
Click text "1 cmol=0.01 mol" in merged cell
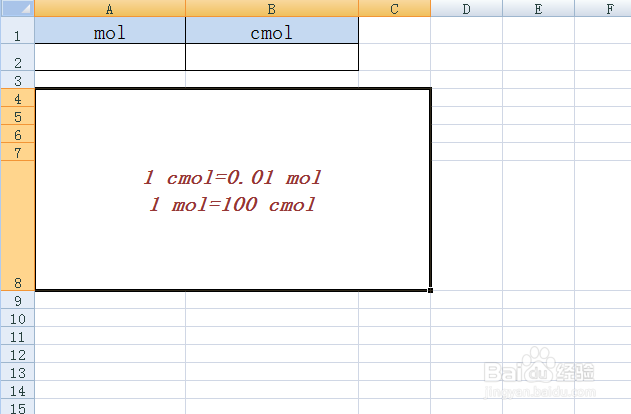click(233, 177)
